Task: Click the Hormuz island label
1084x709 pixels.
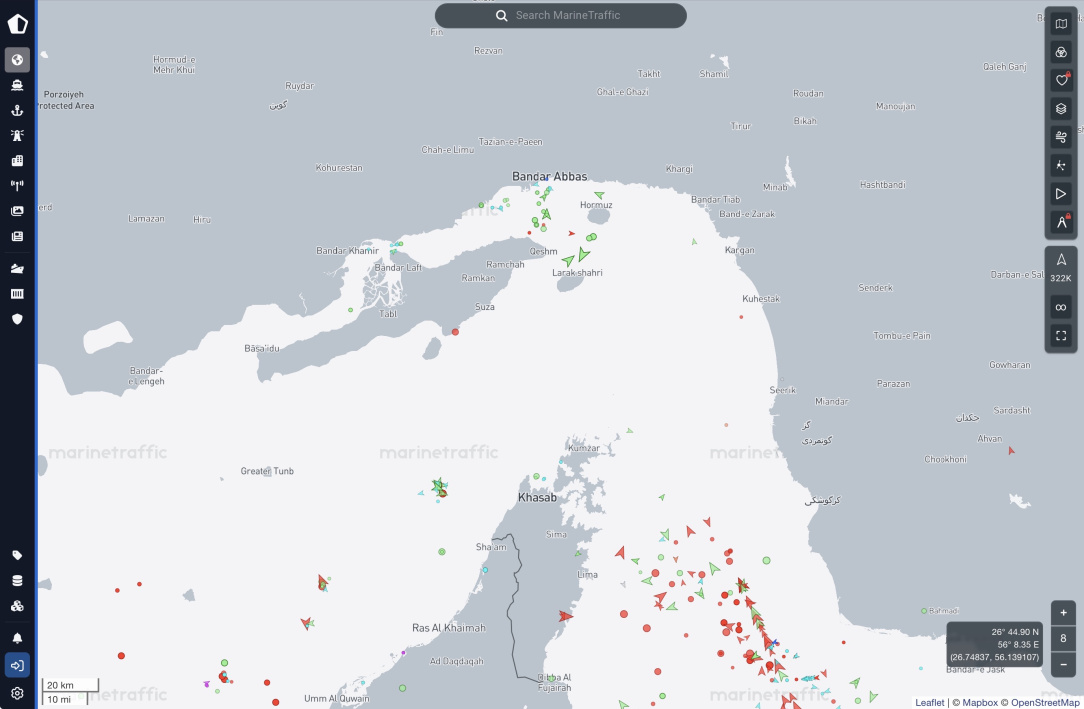Action: click(596, 205)
